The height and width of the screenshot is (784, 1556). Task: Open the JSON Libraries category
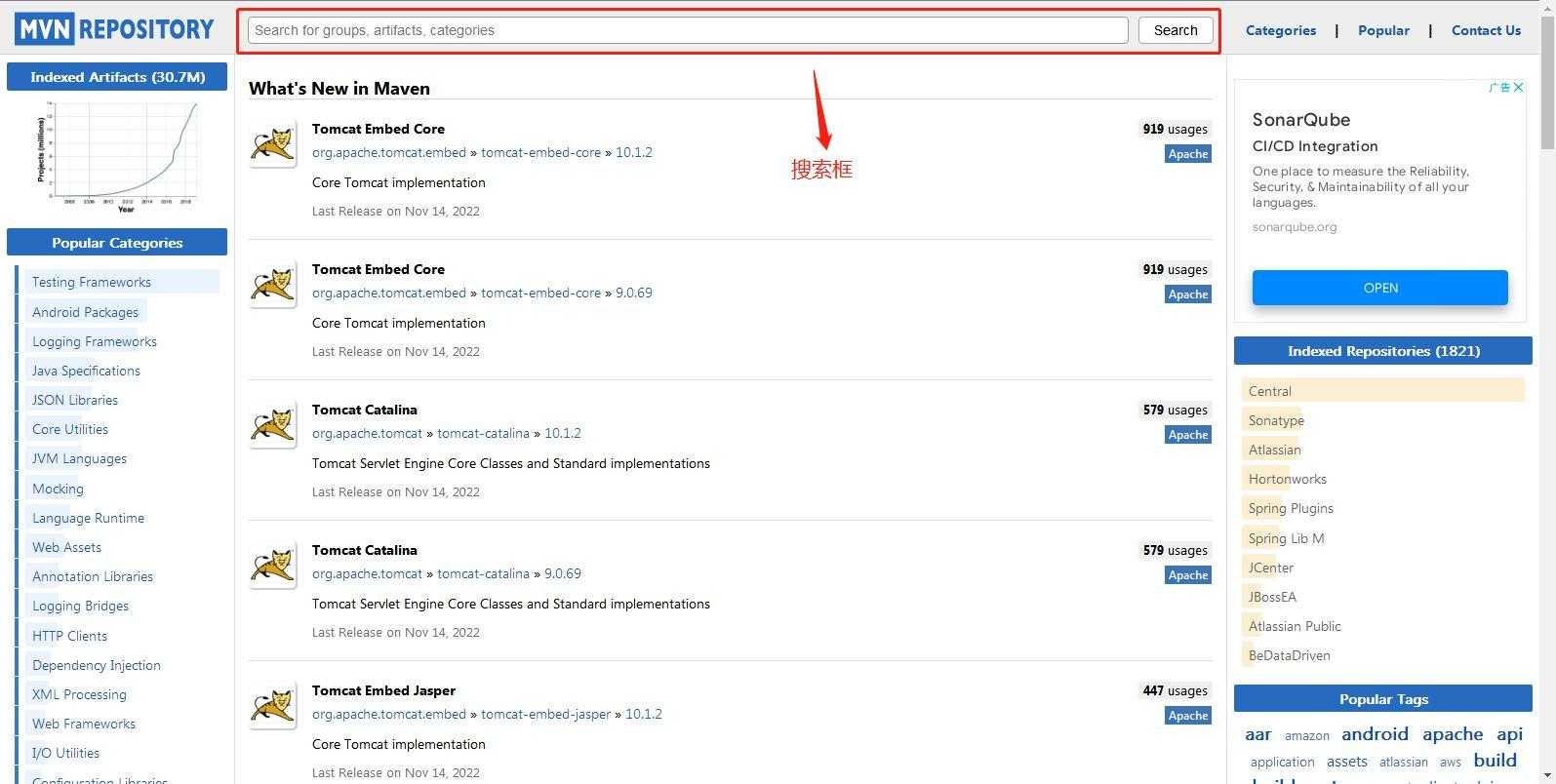[75, 400]
